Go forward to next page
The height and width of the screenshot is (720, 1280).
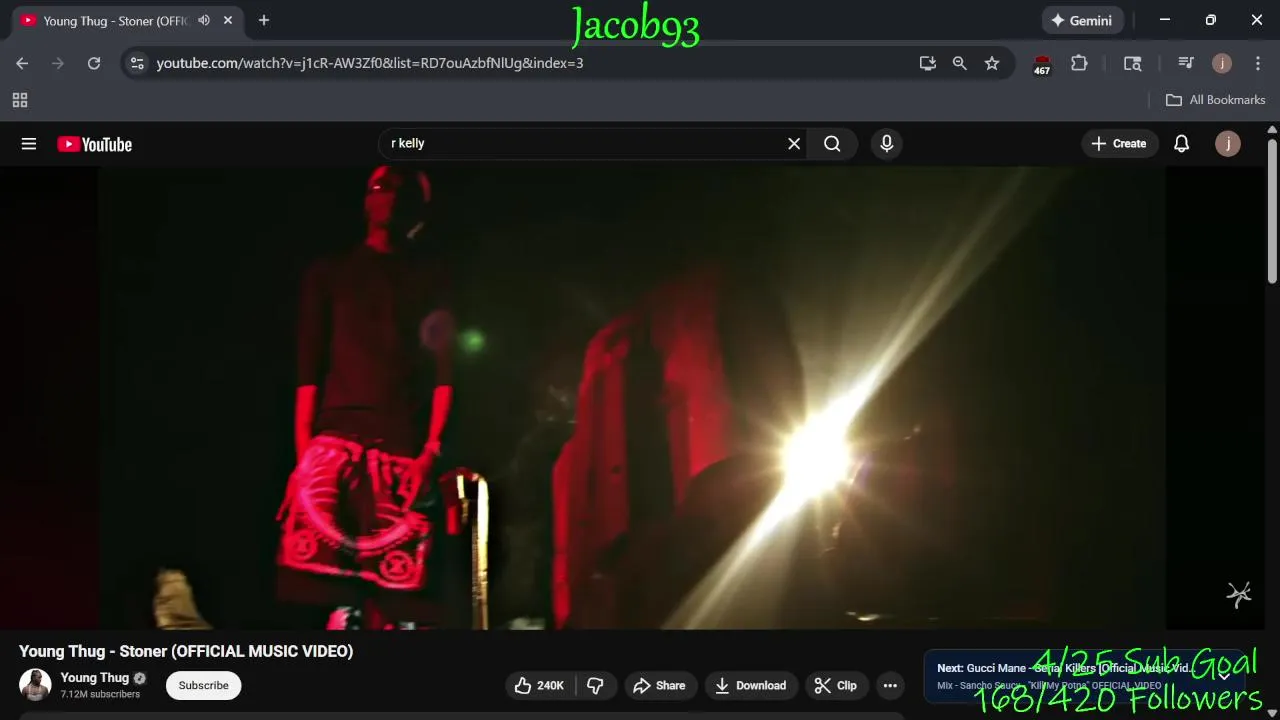[x=58, y=63]
